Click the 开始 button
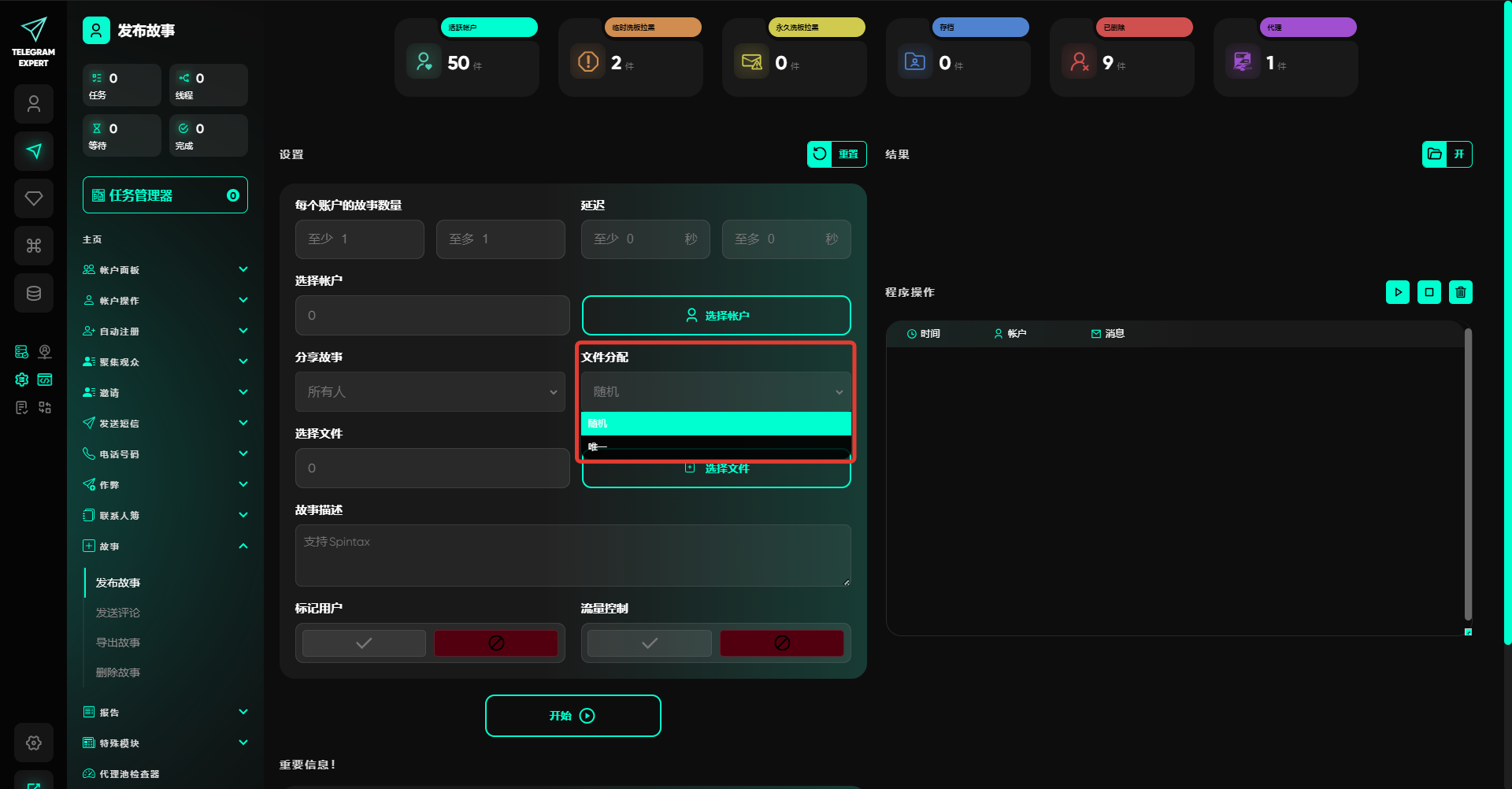This screenshot has height=789, width=1512. point(573,716)
